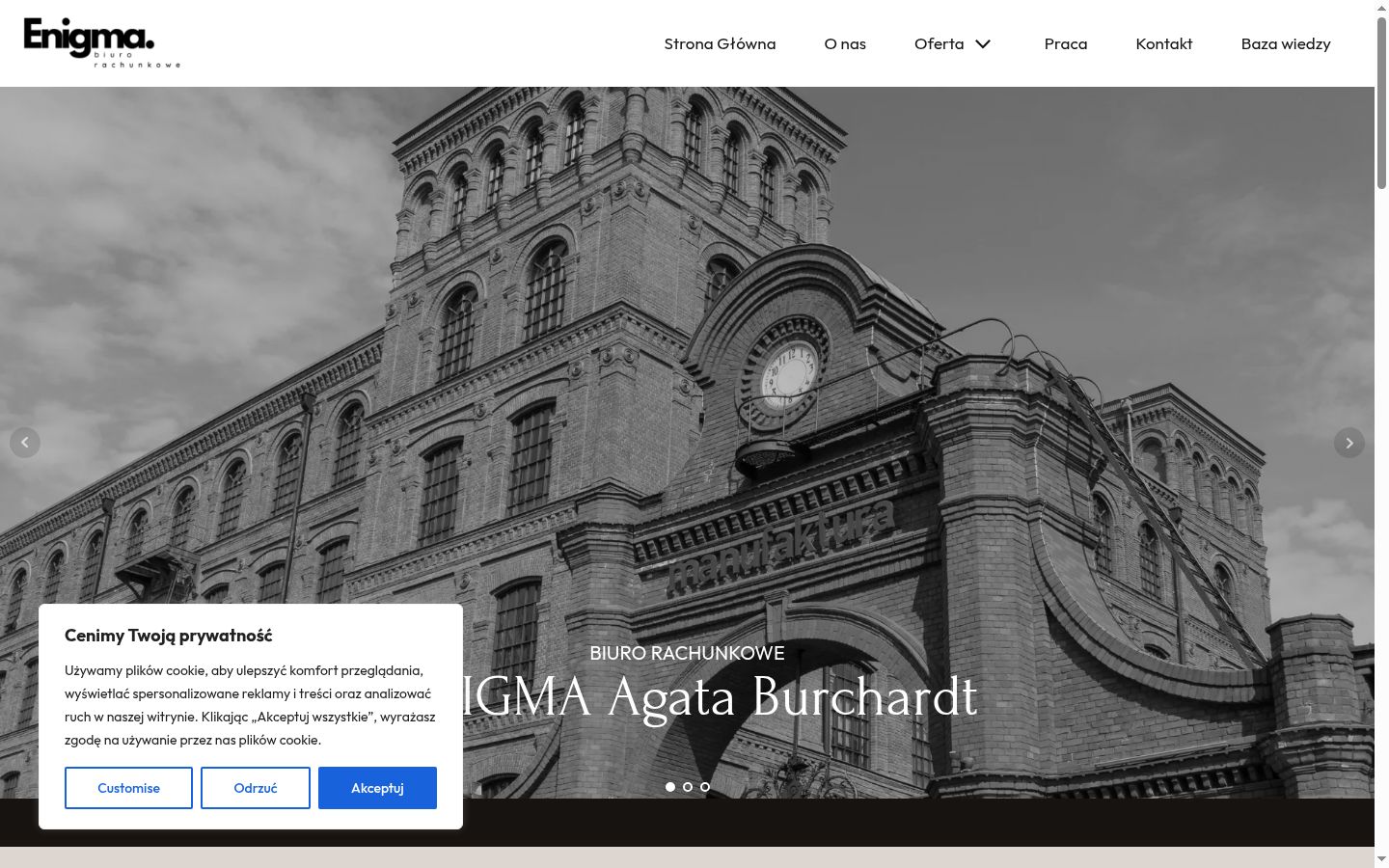Go to previous slide arrow

click(25, 443)
